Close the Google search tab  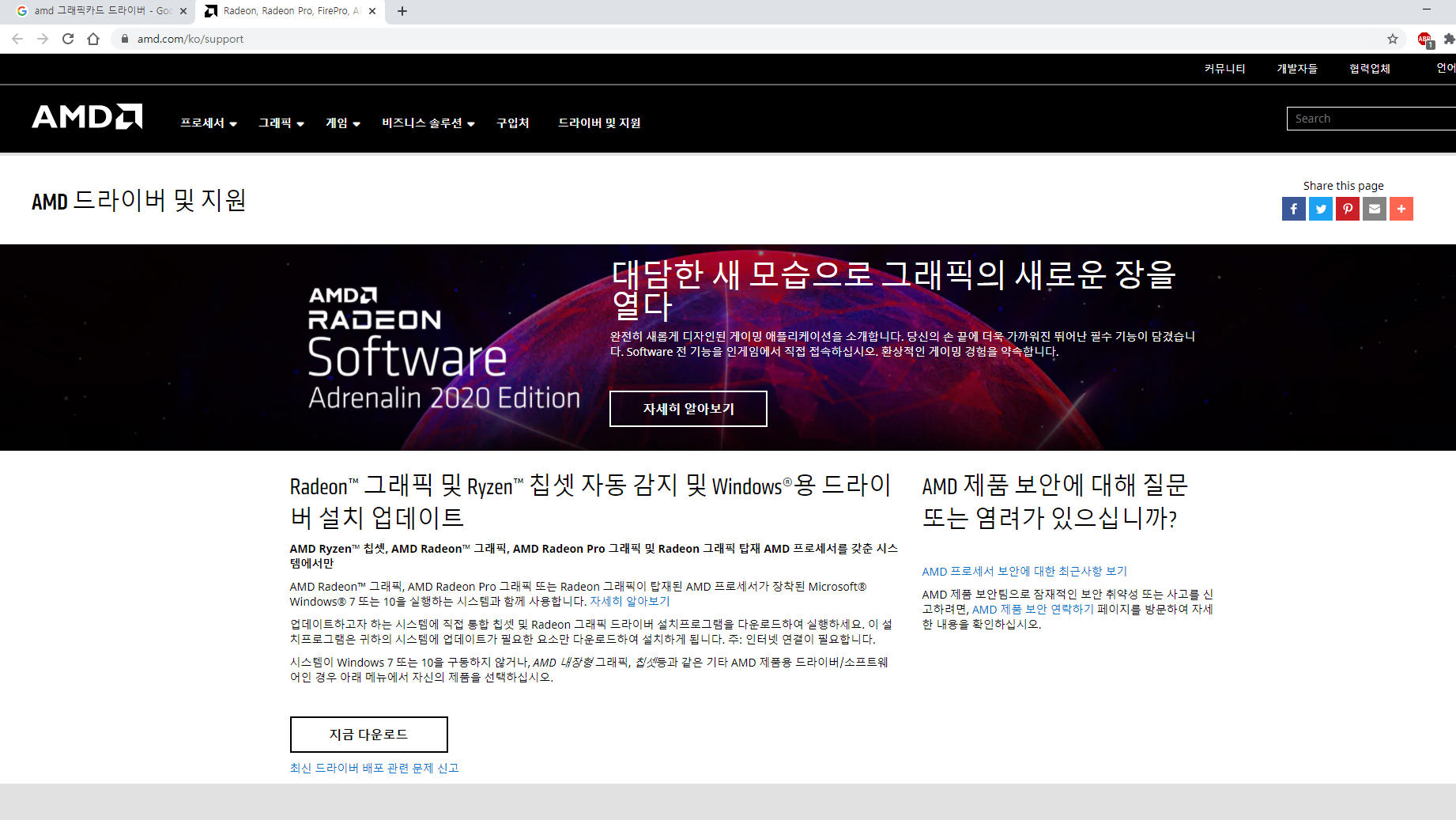coord(183,11)
